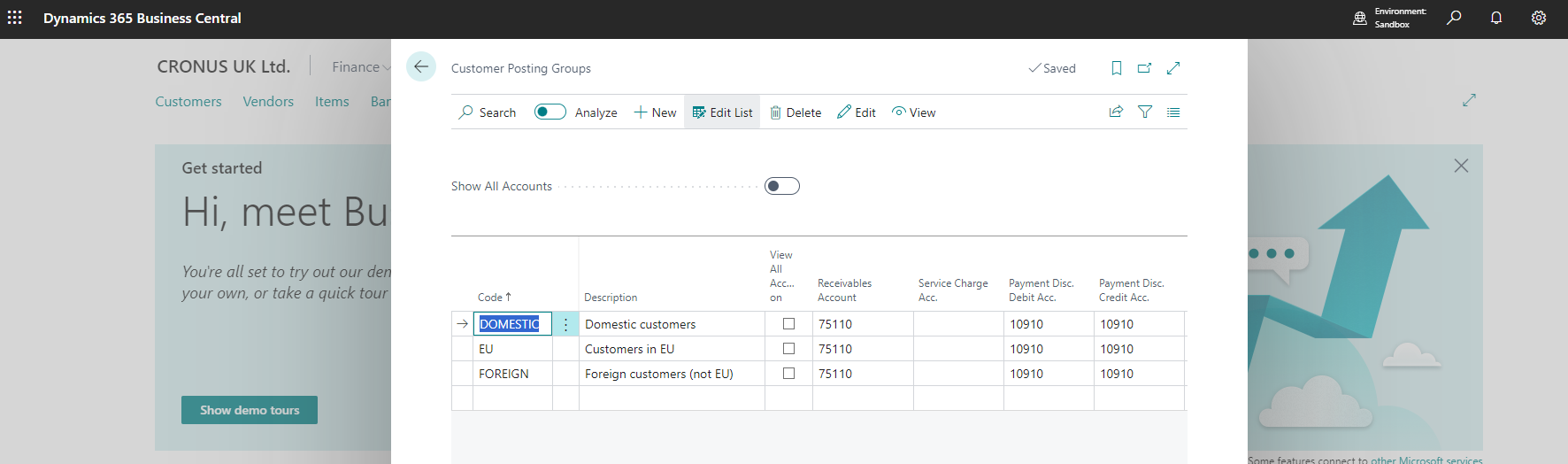Click Receivables Account 75110 for FOREIGN
This screenshot has width=1568, height=464.
tap(863, 374)
